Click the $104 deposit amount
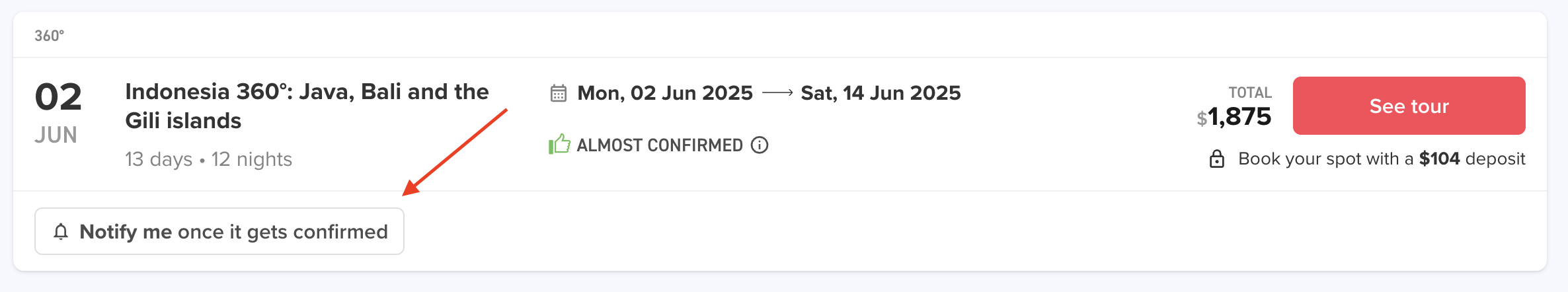The height and width of the screenshot is (292, 1568). pyautogui.click(x=1439, y=159)
